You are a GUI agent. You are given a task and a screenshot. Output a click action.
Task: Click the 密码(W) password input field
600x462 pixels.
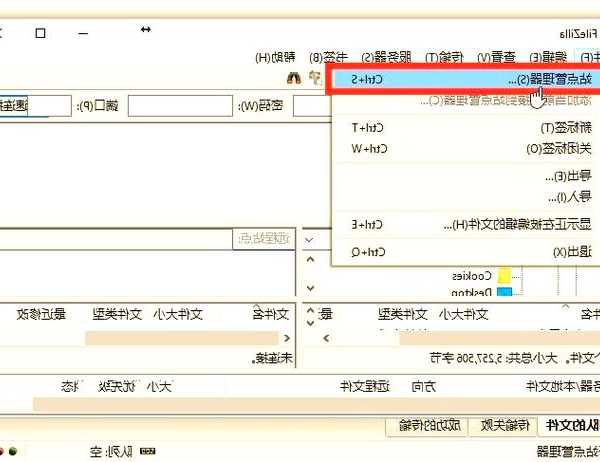(x=181, y=106)
